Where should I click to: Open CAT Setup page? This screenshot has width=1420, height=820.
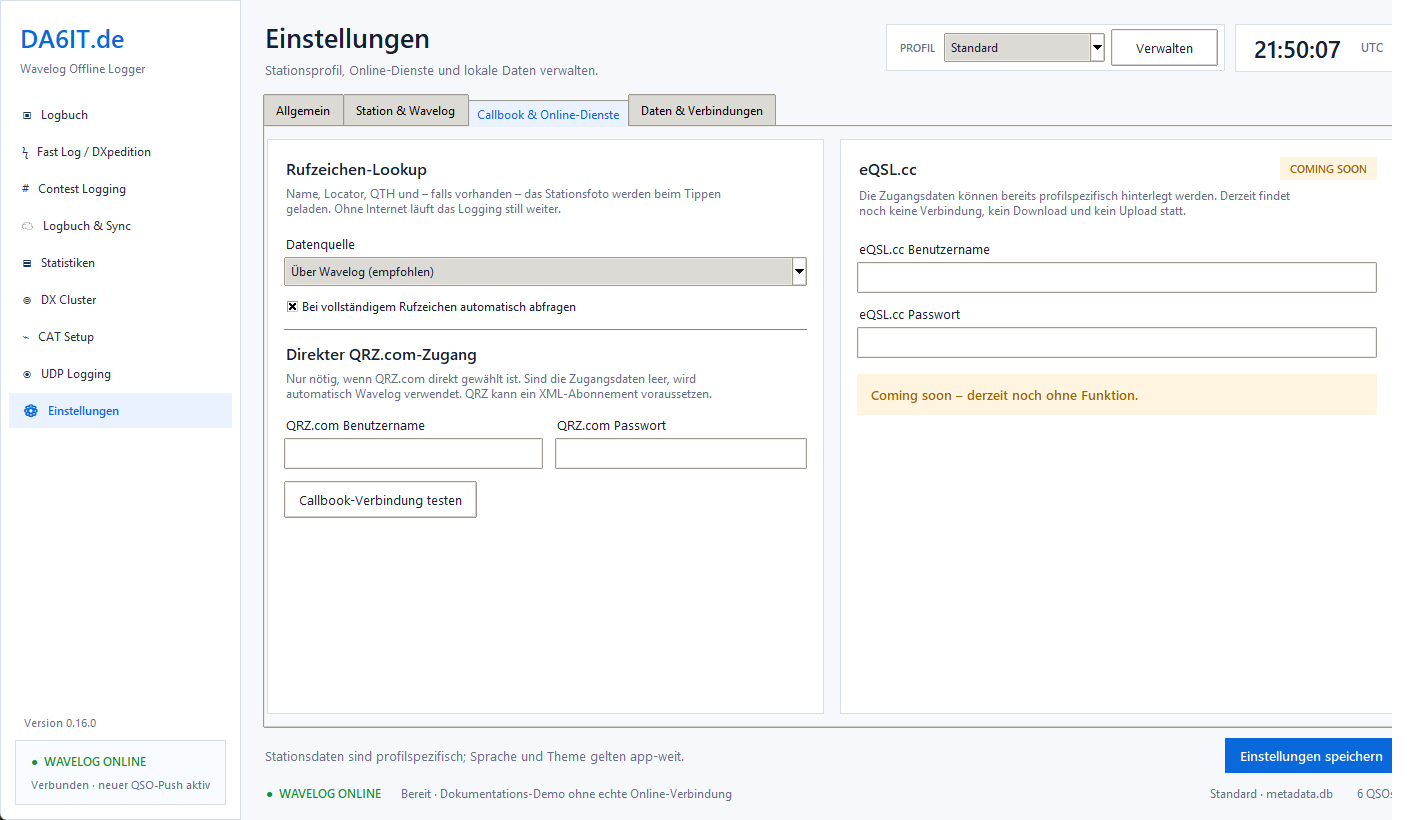(120, 337)
